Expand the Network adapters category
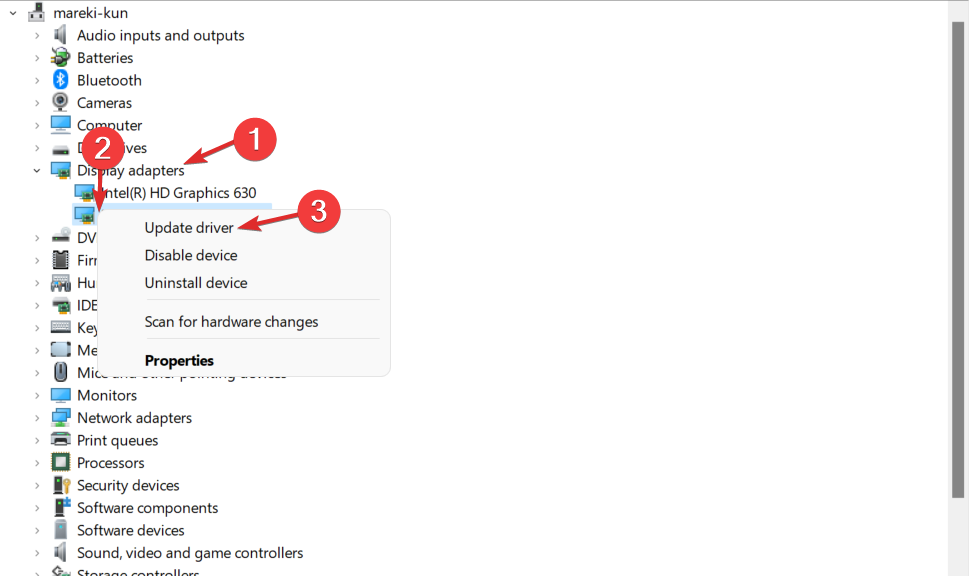 tap(37, 418)
